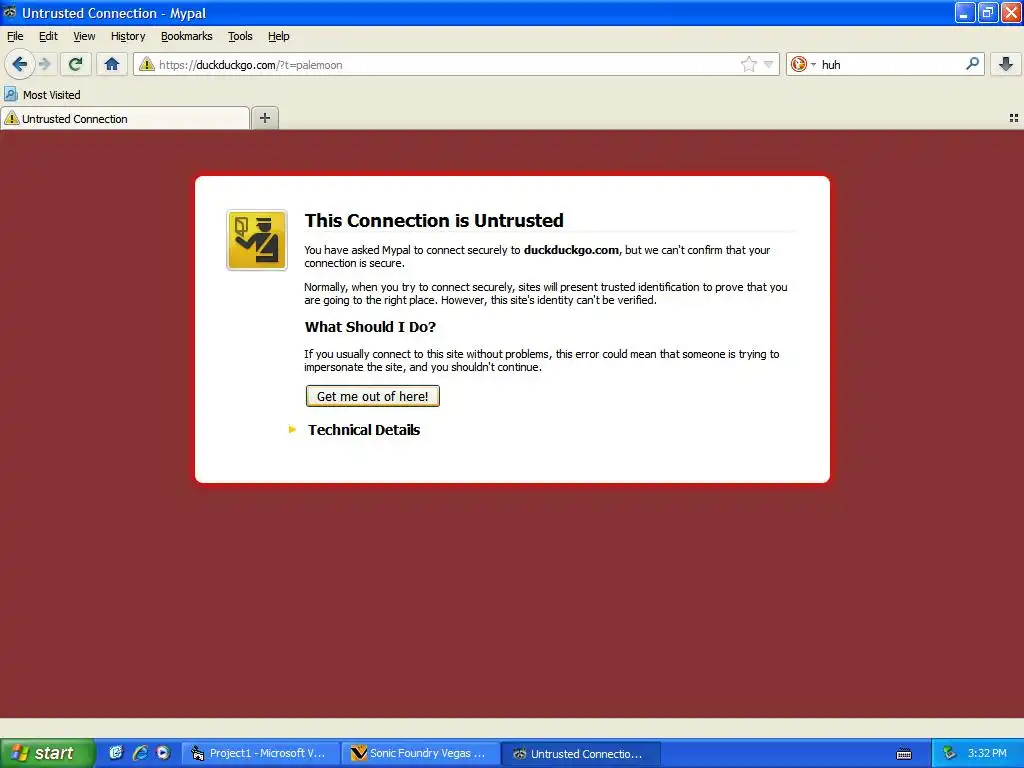Open the Bookmarks menu

[187, 37]
